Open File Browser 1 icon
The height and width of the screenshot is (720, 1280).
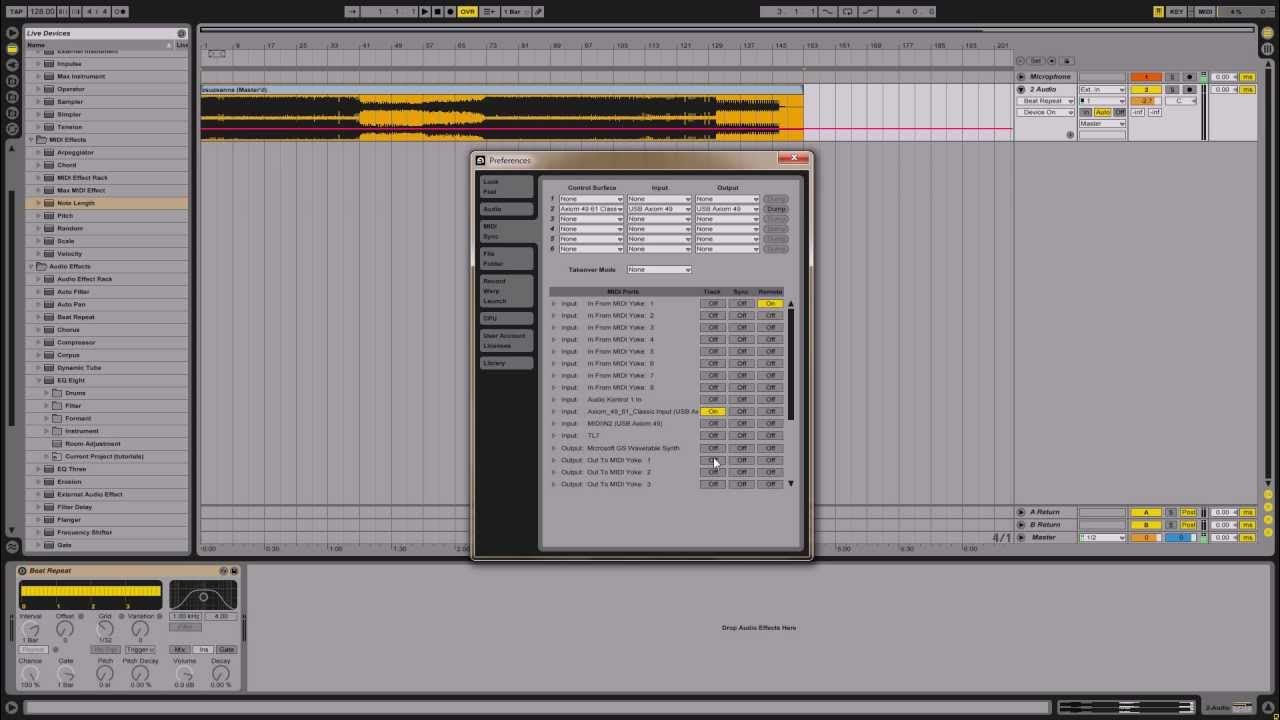(x=12, y=81)
